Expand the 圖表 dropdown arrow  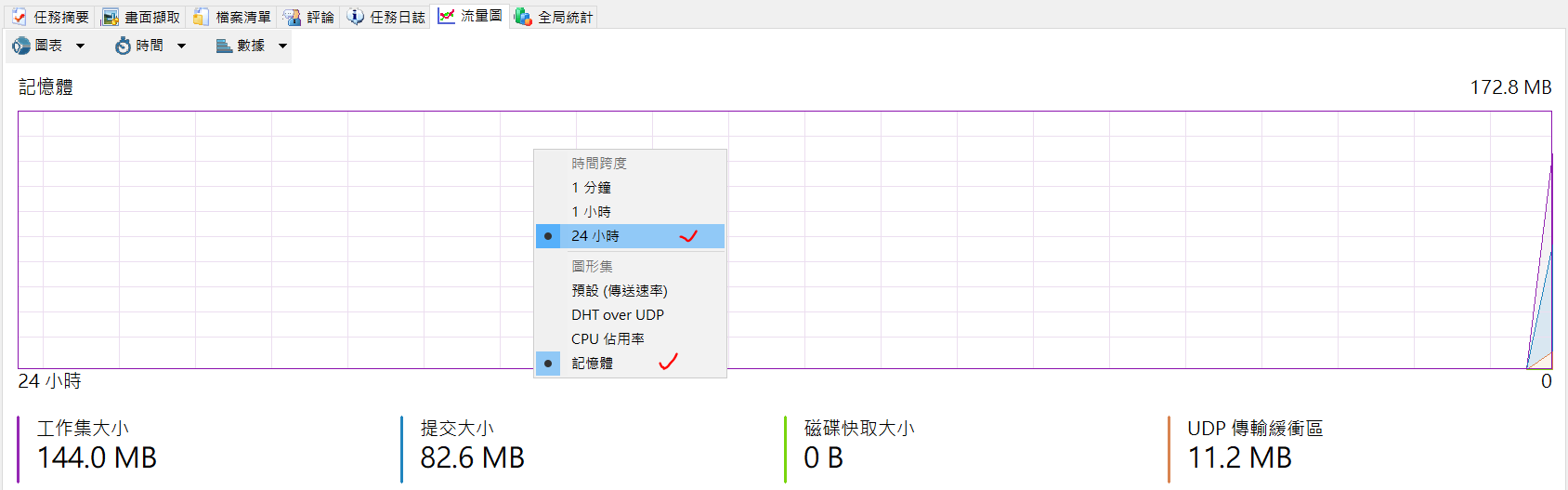tap(80, 46)
